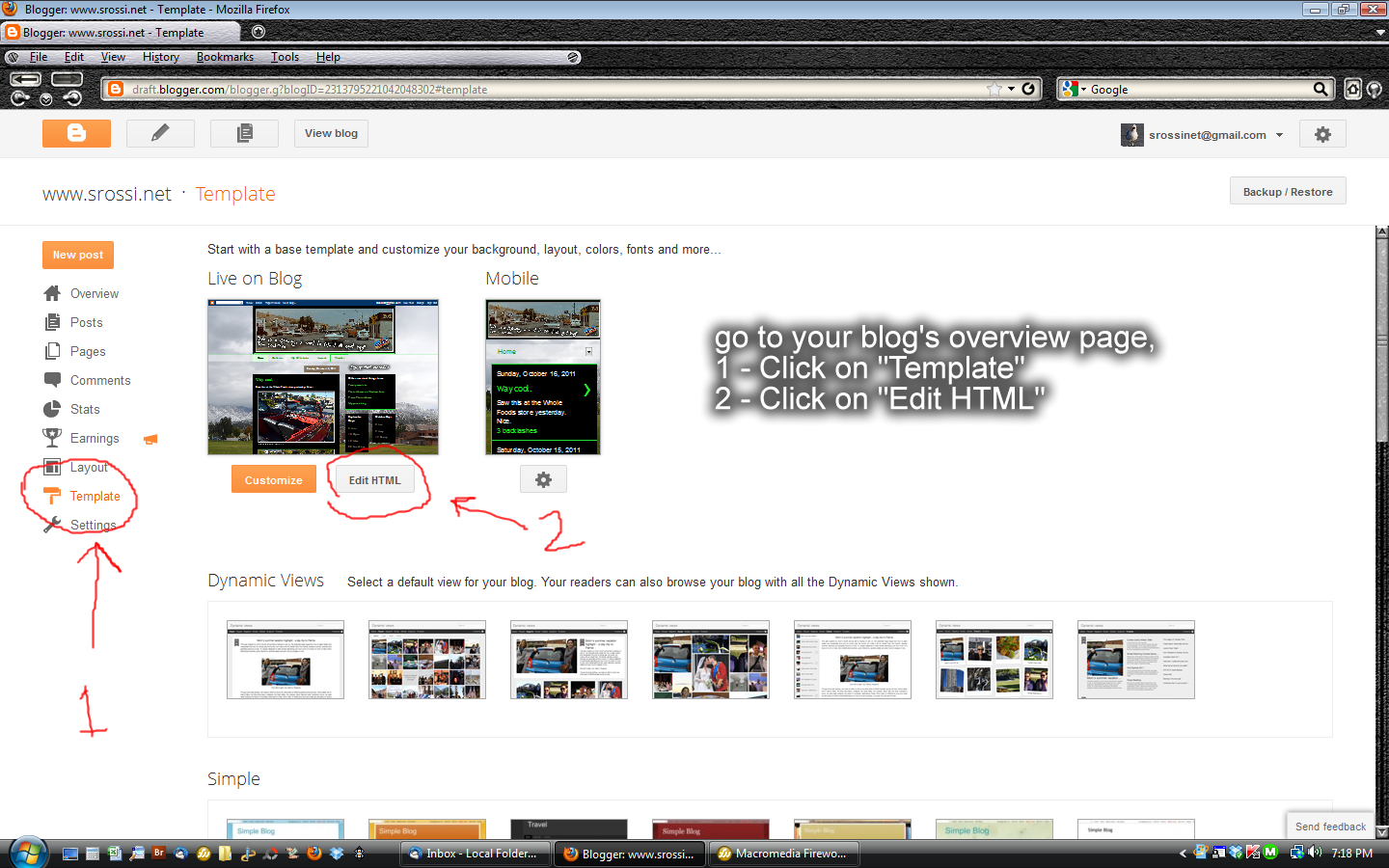The image size is (1389, 868).
Task: Select the Blogger Template browser tab
Action: point(121,33)
